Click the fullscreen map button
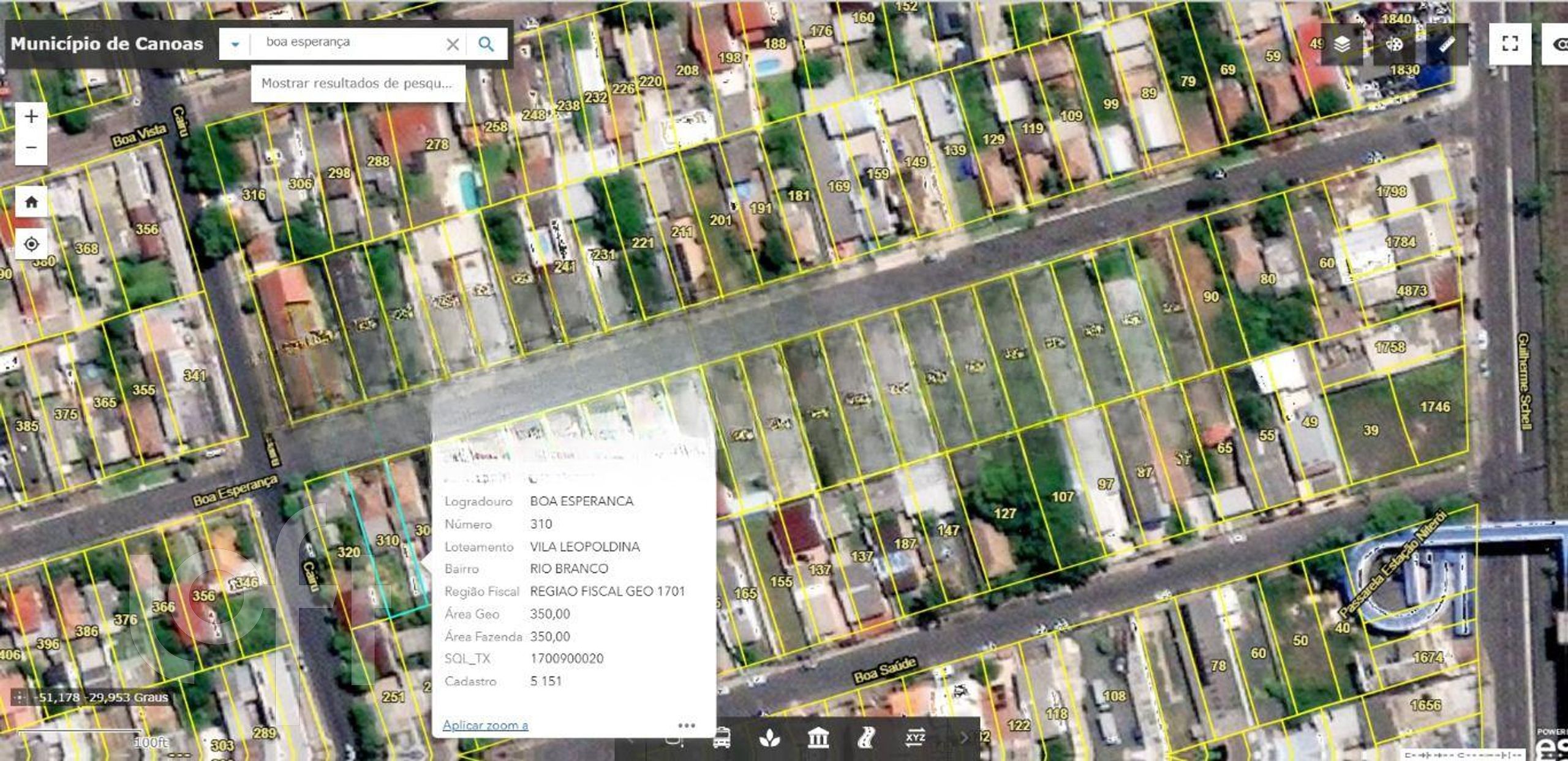Screen dimensions: 1568x761 (1510, 43)
